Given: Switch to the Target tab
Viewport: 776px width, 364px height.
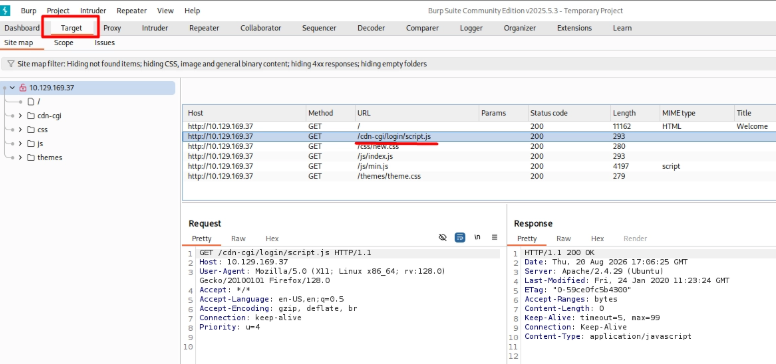Looking at the screenshot, I should point(71,28).
